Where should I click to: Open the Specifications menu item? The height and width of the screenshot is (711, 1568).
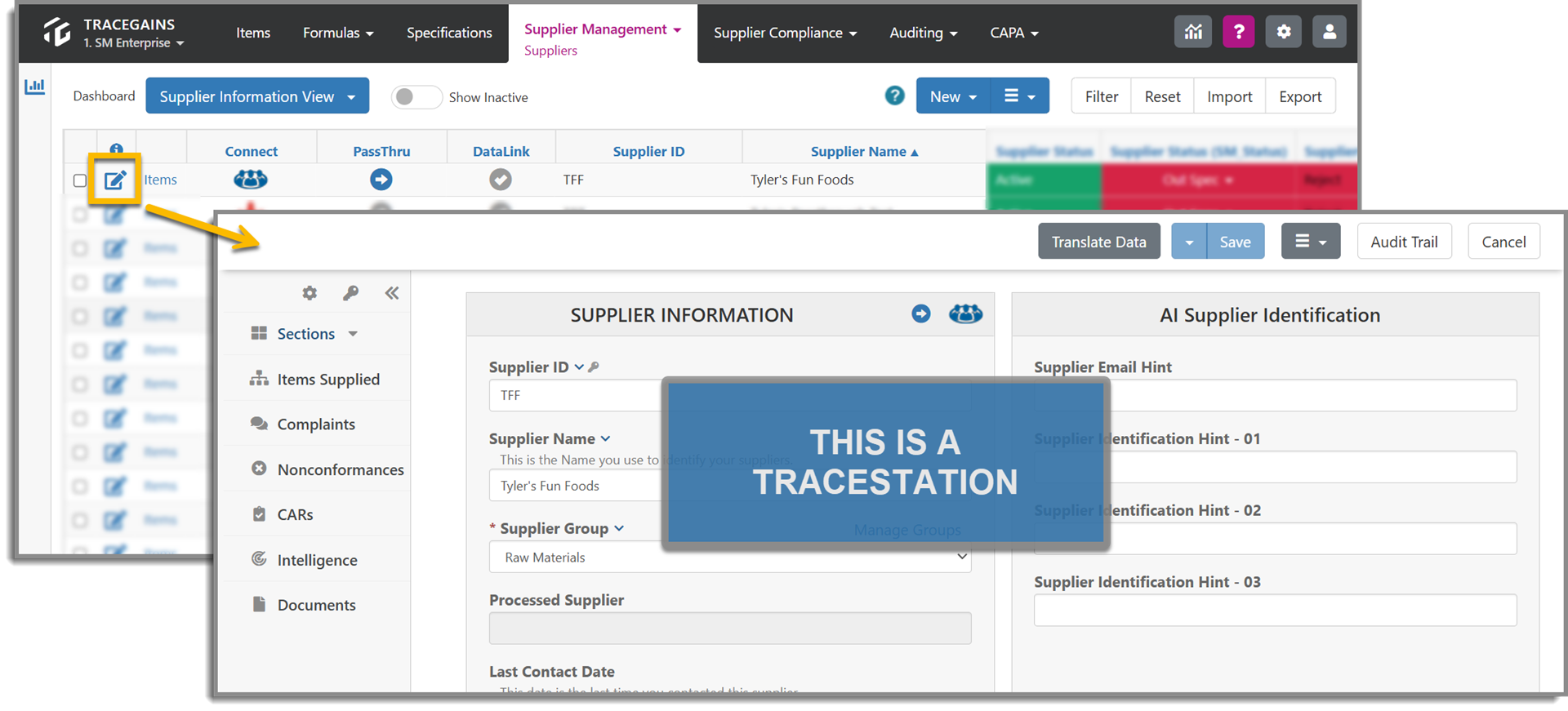pos(449,33)
